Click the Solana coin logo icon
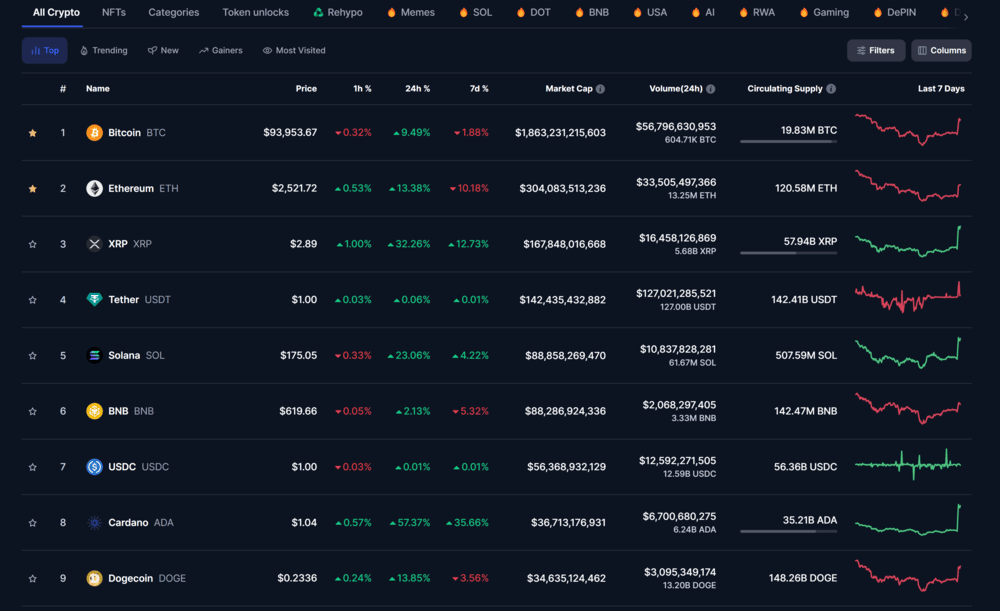 click(x=94, y=355)
